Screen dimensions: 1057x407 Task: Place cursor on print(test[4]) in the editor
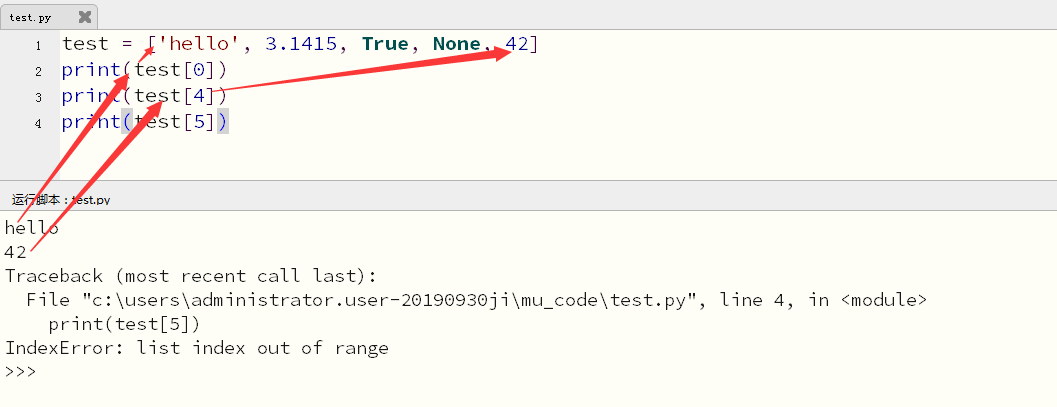tap(144, 96)
